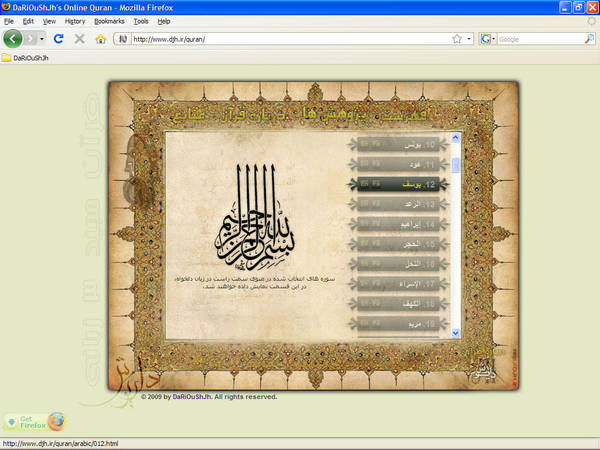Open English translation of surah 15

[364, 243]
